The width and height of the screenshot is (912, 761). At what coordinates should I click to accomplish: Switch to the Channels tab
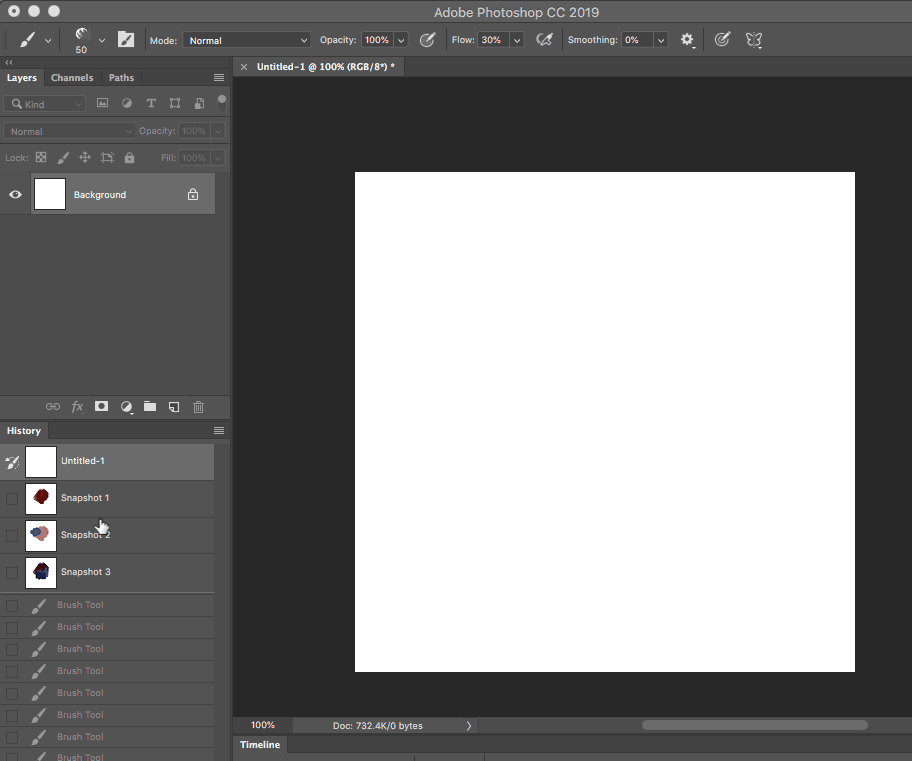coord(72,78)
